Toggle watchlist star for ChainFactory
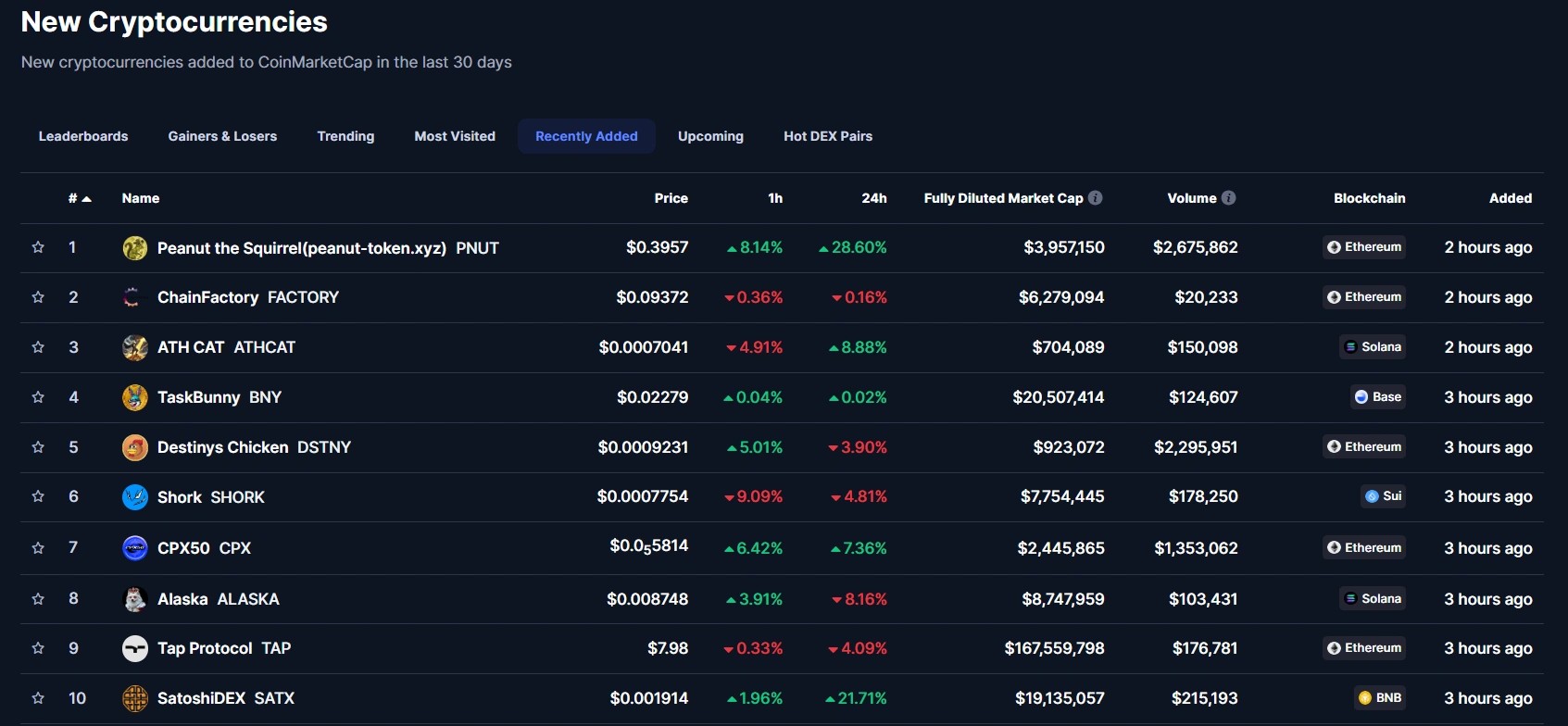The image size is (1568, 726). (38, 297)
